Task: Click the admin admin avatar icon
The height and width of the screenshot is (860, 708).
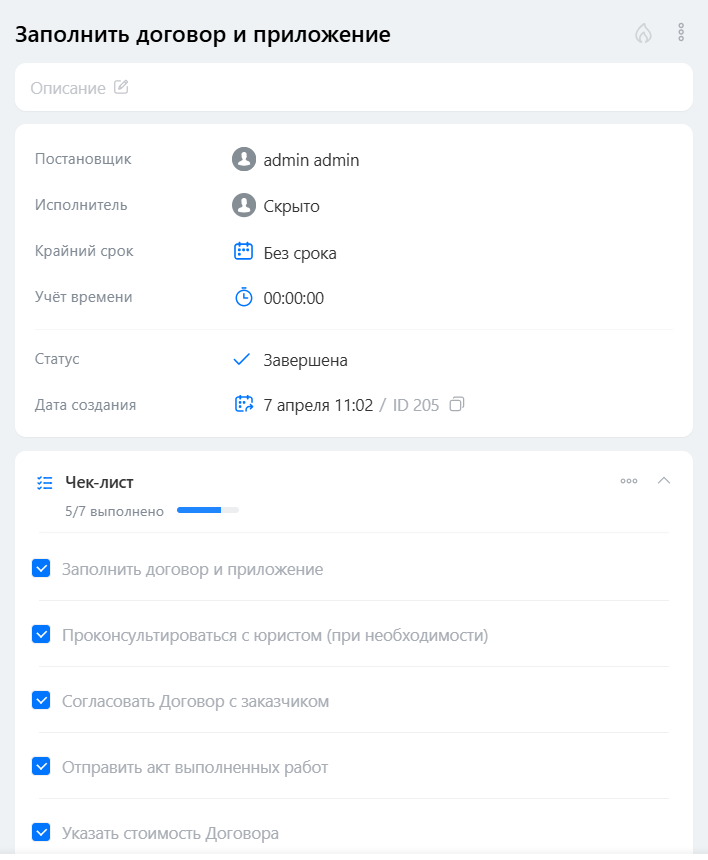Action: click(244, 159)
